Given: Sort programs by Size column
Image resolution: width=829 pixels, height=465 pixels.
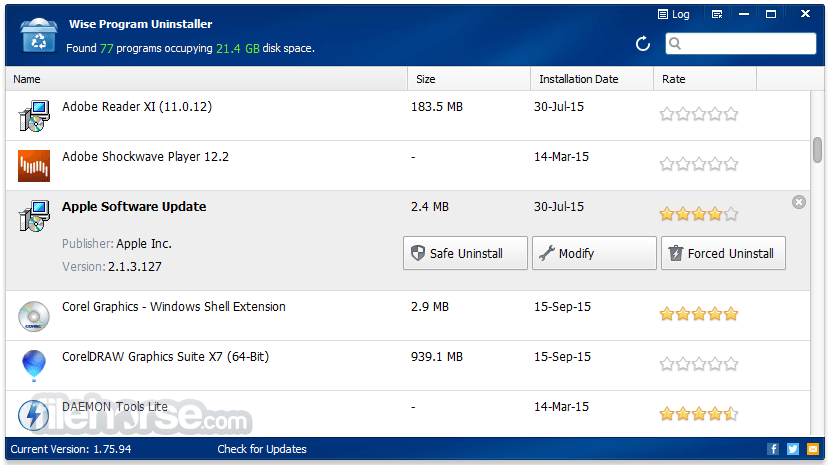Looking at the screenshot, I should pos(469,79).
